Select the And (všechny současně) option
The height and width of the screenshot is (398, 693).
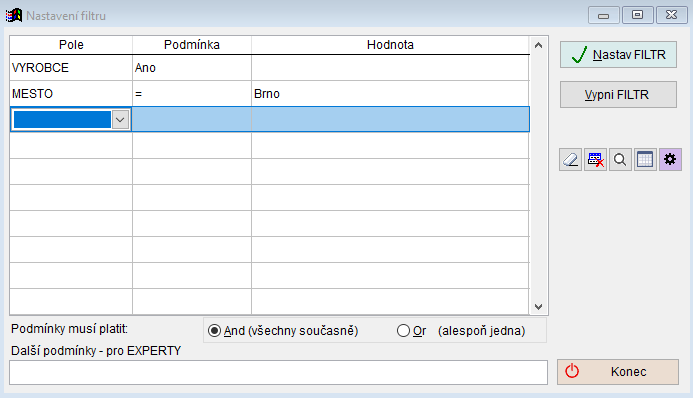[x=283, y=331]
